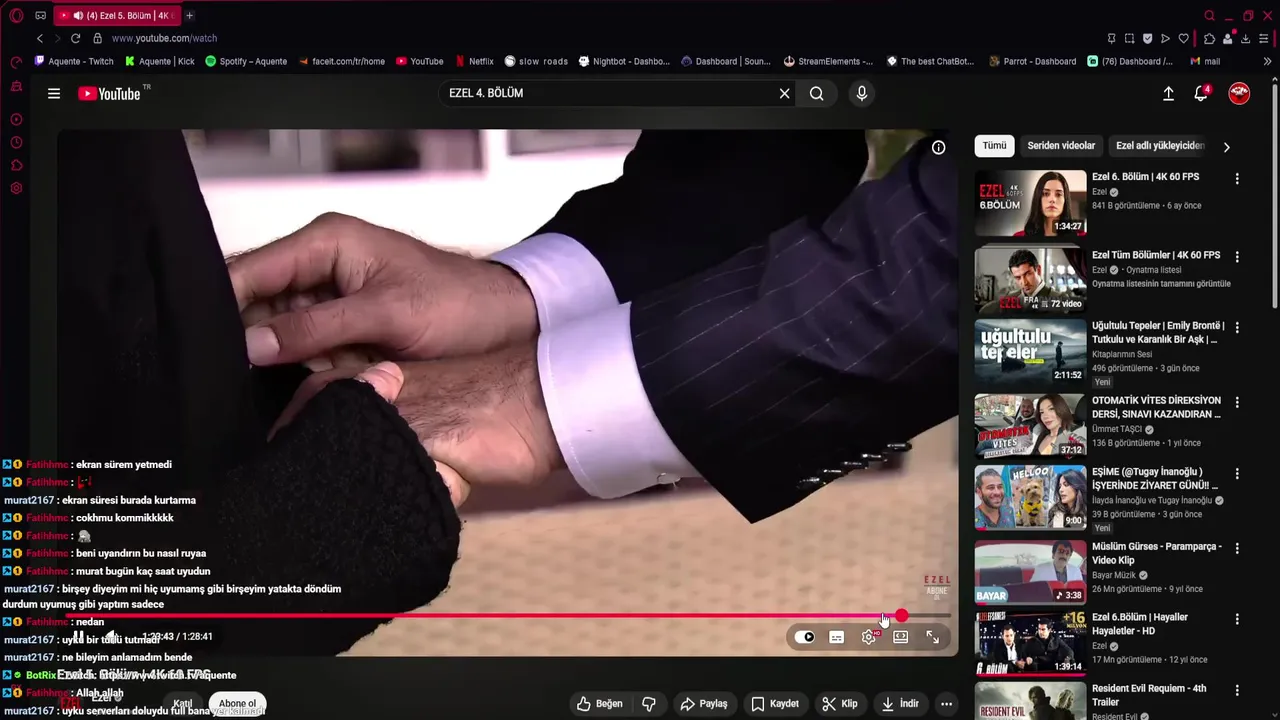Enter fullscreen mode in the player

point(932,637)
